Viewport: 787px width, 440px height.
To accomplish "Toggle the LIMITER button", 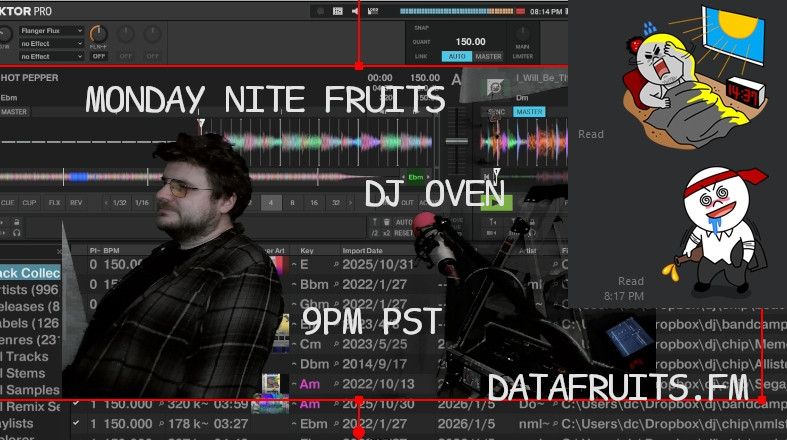I will point(522,56).
